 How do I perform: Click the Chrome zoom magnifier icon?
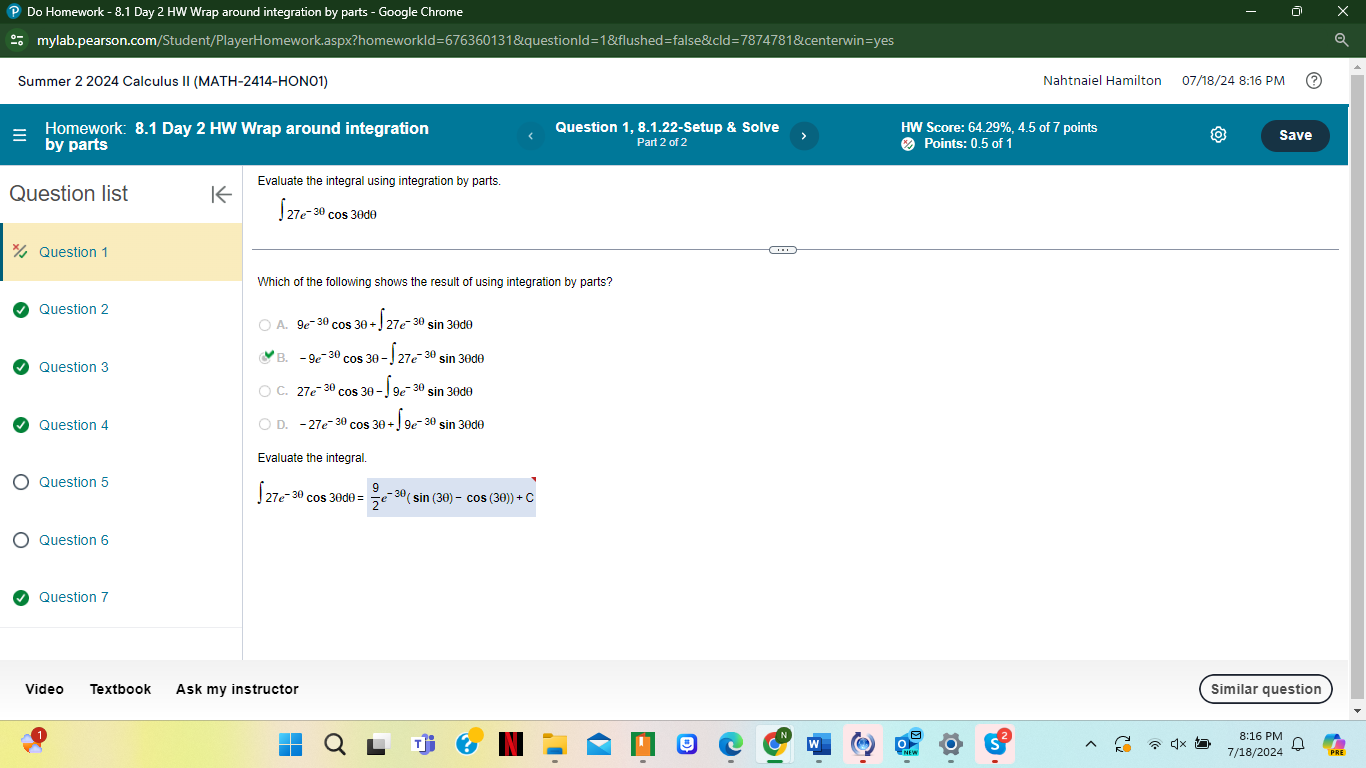tap(1342, 40)
